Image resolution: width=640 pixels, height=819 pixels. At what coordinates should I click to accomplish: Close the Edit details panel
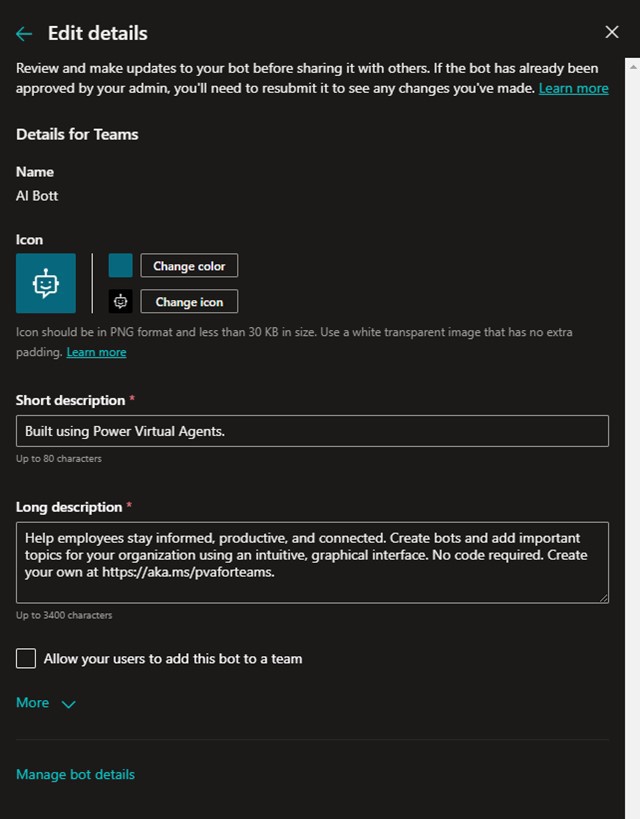pyautogui.click(x=612, y=32)
